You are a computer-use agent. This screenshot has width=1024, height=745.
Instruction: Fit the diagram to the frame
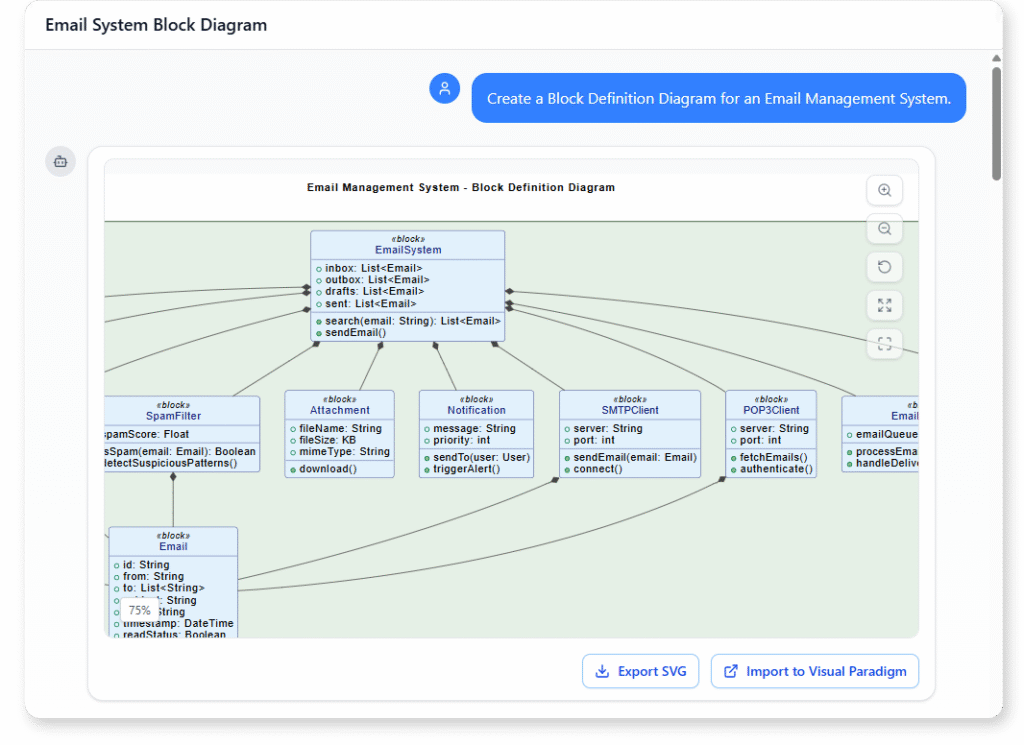click(884, 343)
